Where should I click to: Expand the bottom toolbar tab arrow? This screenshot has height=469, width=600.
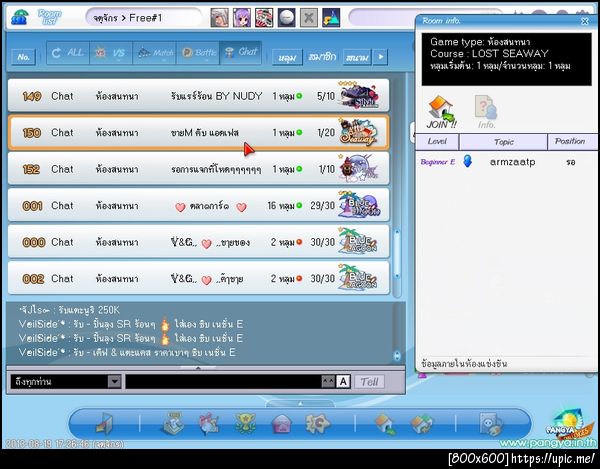pyautogui.click(x=300, y=404)
